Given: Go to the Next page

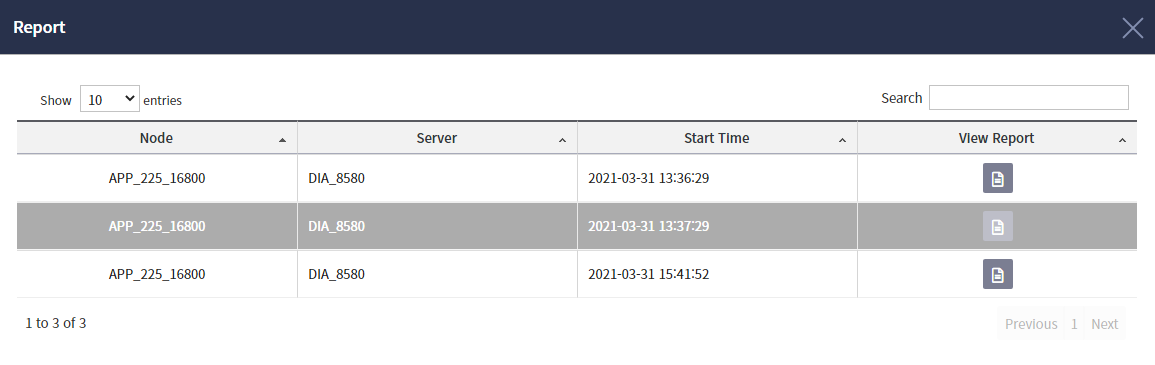Looking at the screenshot, I should click(x=1104, y=324).
